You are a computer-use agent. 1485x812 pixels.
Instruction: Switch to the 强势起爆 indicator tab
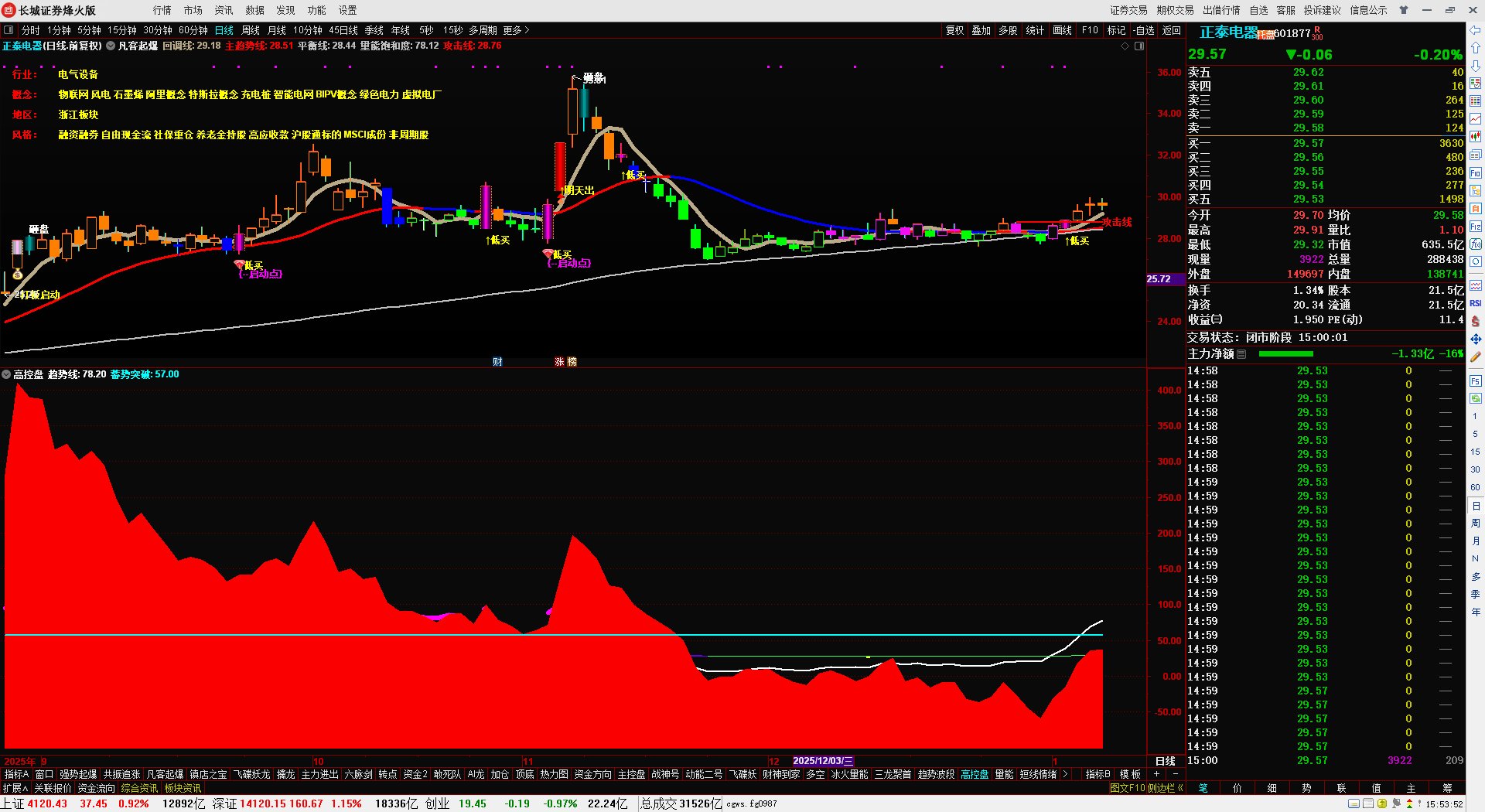point(79,774)
